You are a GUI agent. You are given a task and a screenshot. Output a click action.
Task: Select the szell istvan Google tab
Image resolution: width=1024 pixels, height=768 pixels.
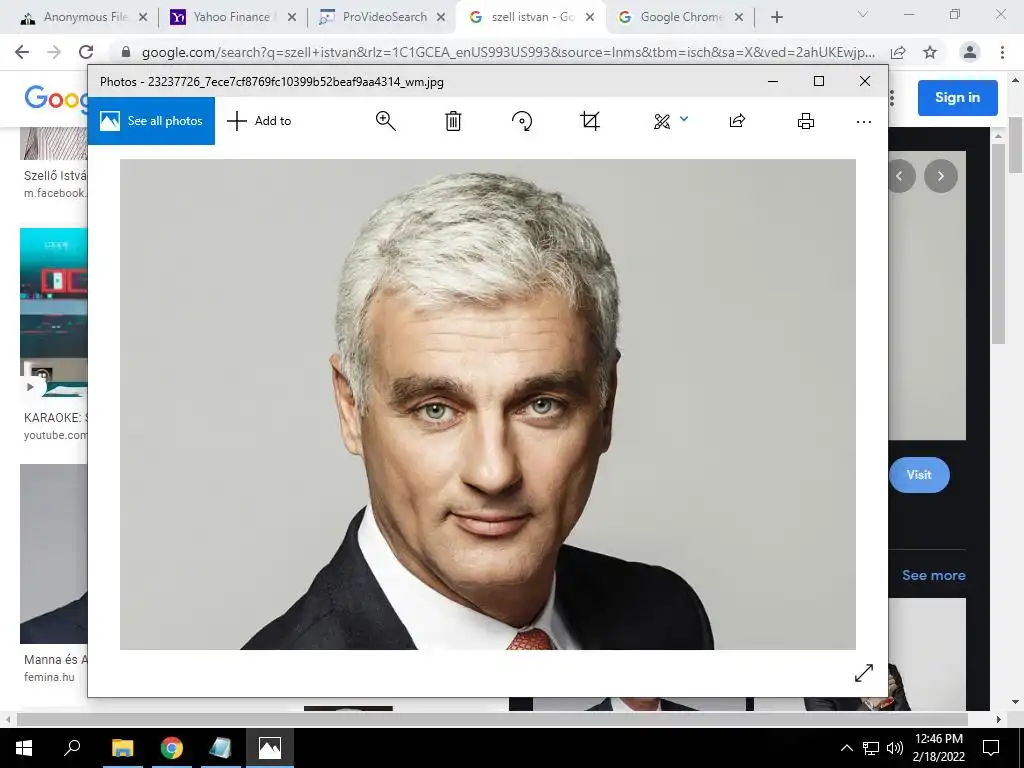[x=530, y=17]
